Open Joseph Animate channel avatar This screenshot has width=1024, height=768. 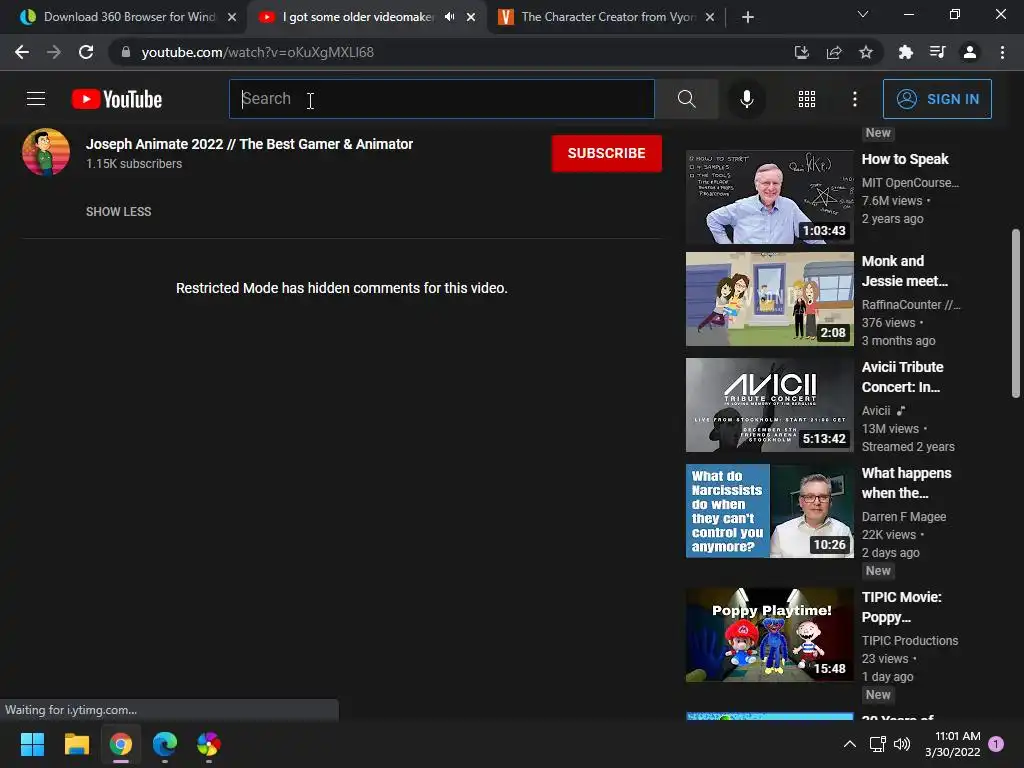pyautogui.click(x=46, y=152)
